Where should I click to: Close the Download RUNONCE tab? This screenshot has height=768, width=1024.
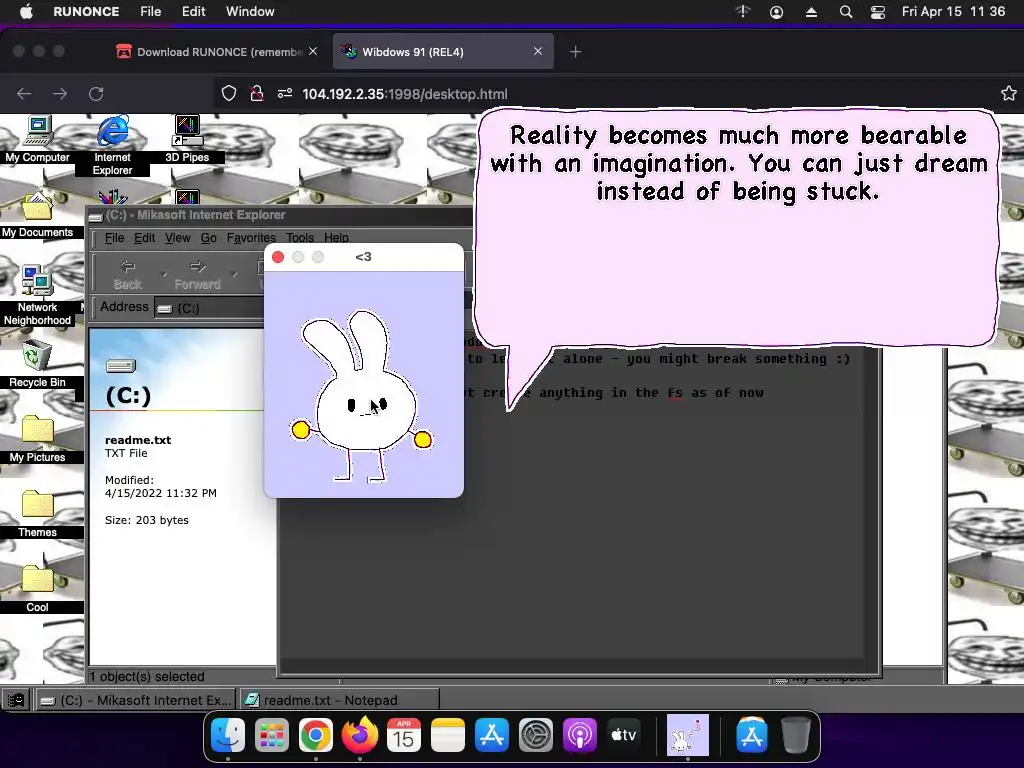pyautogui.click(x=313, y=52)
